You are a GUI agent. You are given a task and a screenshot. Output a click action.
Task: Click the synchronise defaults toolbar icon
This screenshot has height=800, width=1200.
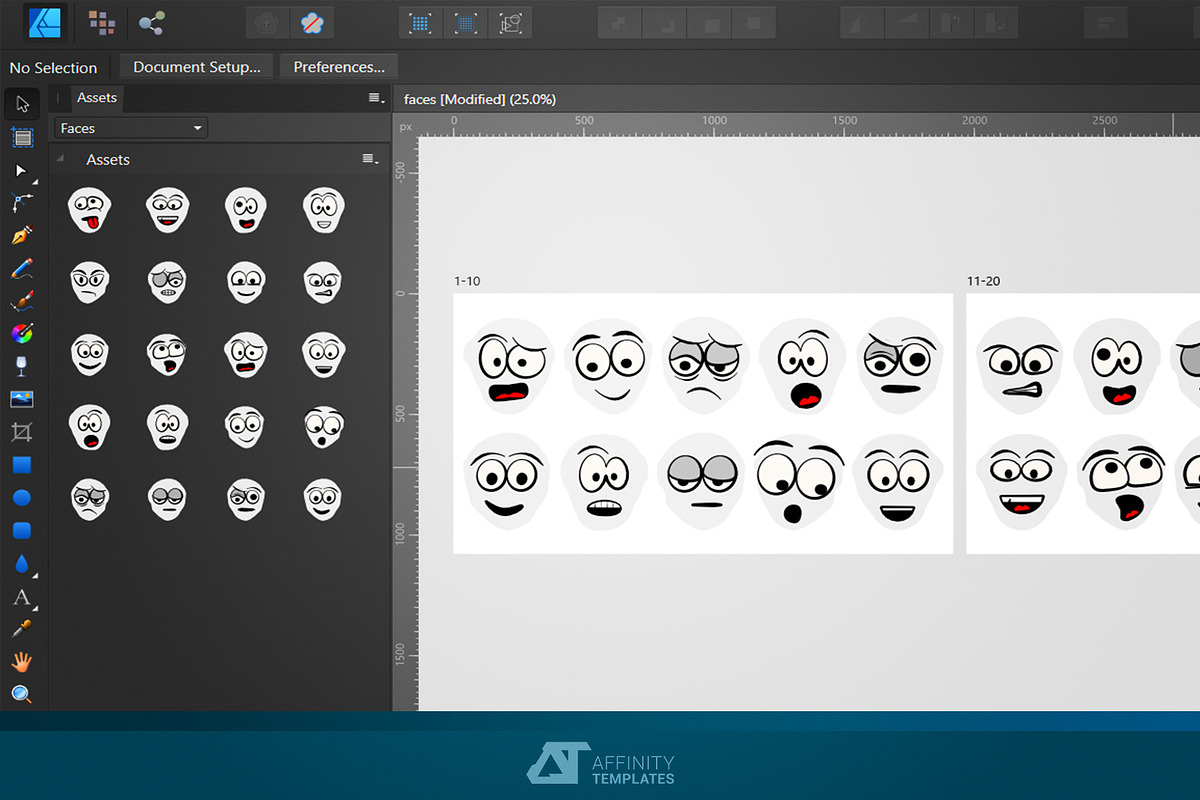click(266, 22)
